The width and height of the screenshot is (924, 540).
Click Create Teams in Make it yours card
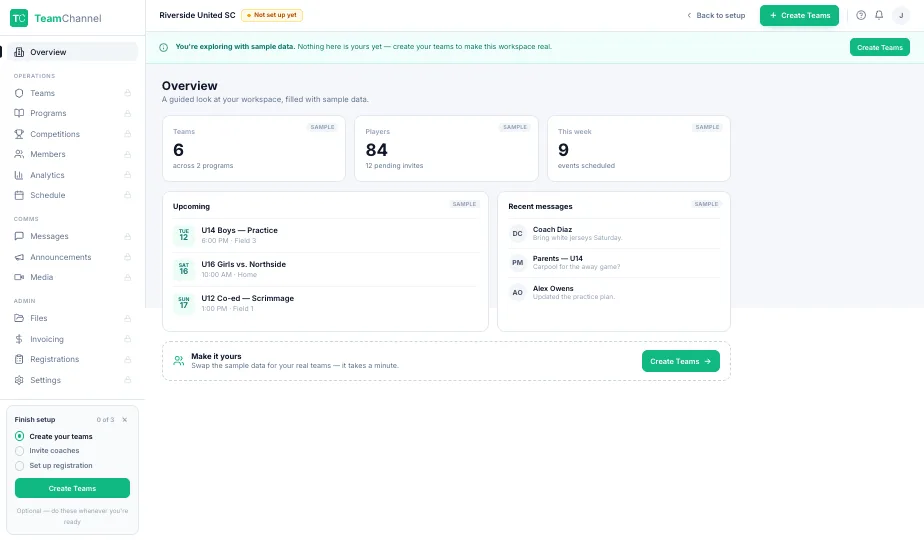(x=681, y=361)
